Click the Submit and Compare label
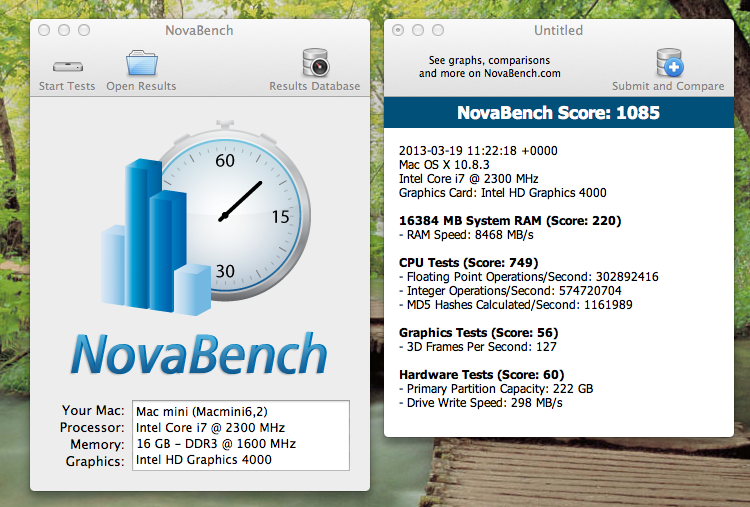 (668, 86)
